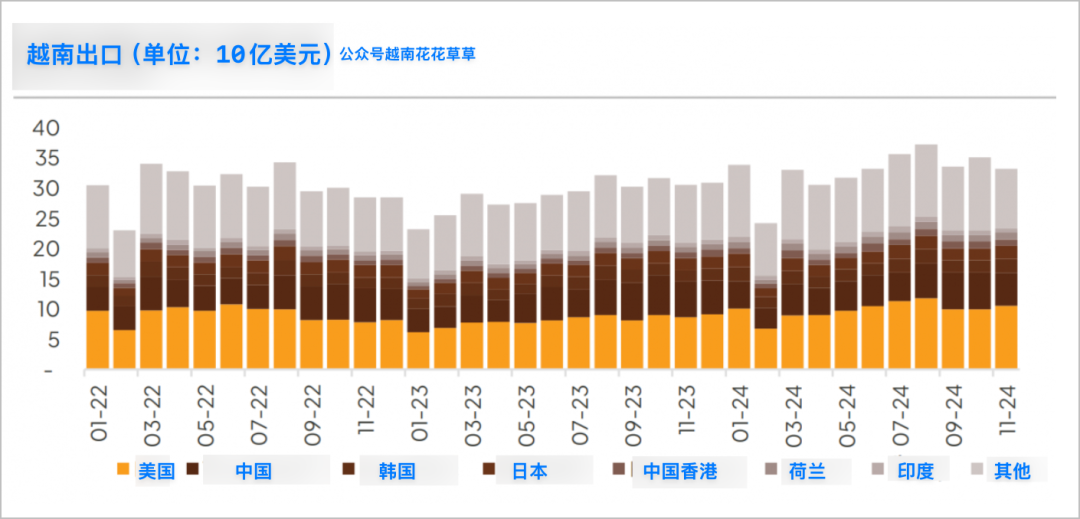Click the chart title 越南出口（单位：10亿美元）
Screen dimensions: 1080x519
coord(179,54)
